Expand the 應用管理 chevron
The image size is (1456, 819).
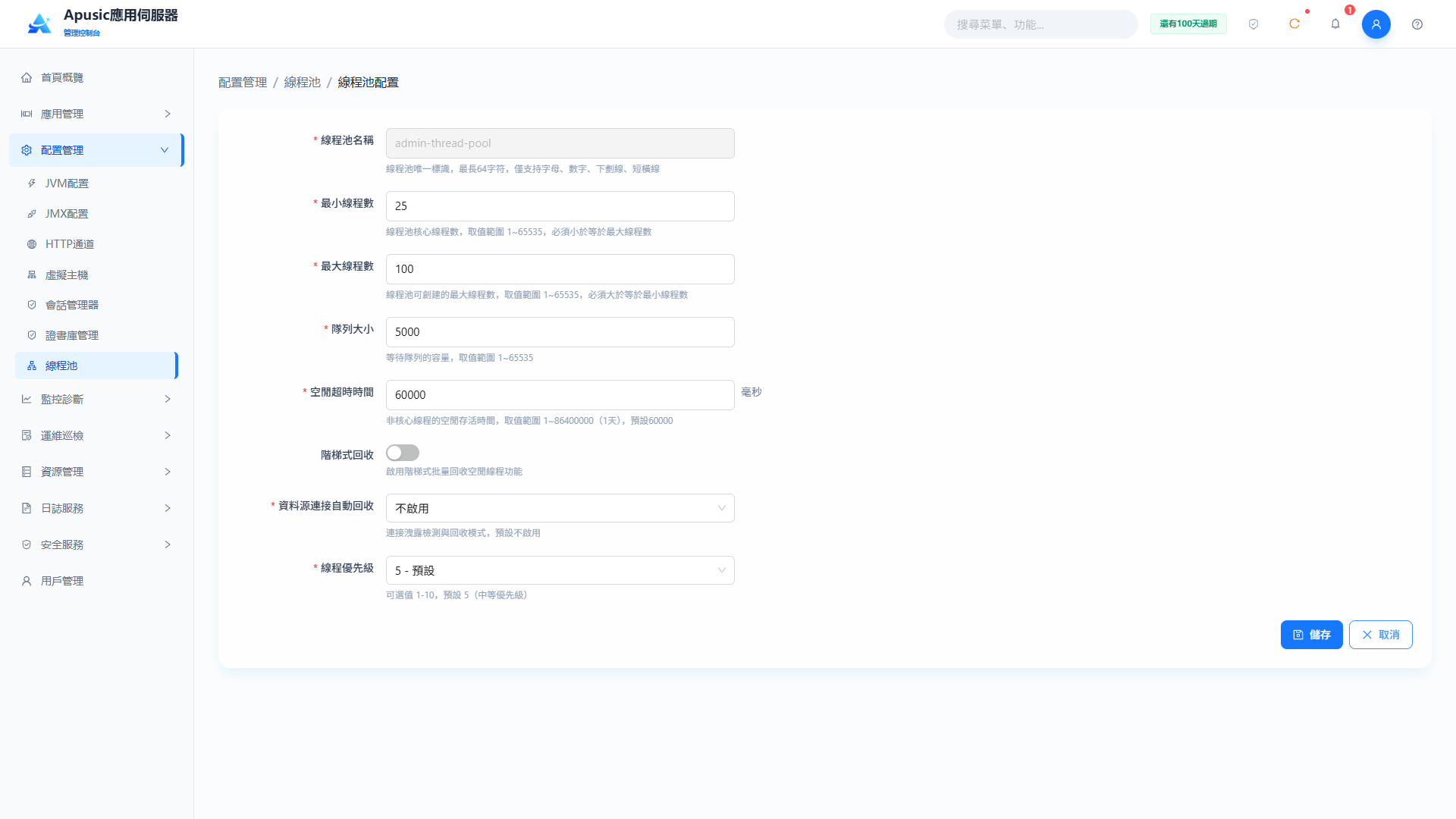click(168, 114)
